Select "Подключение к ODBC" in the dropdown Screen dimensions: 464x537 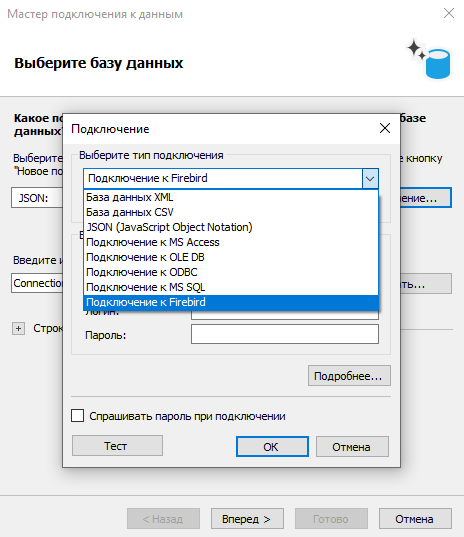pyautogui.click(x=231, y=272)
